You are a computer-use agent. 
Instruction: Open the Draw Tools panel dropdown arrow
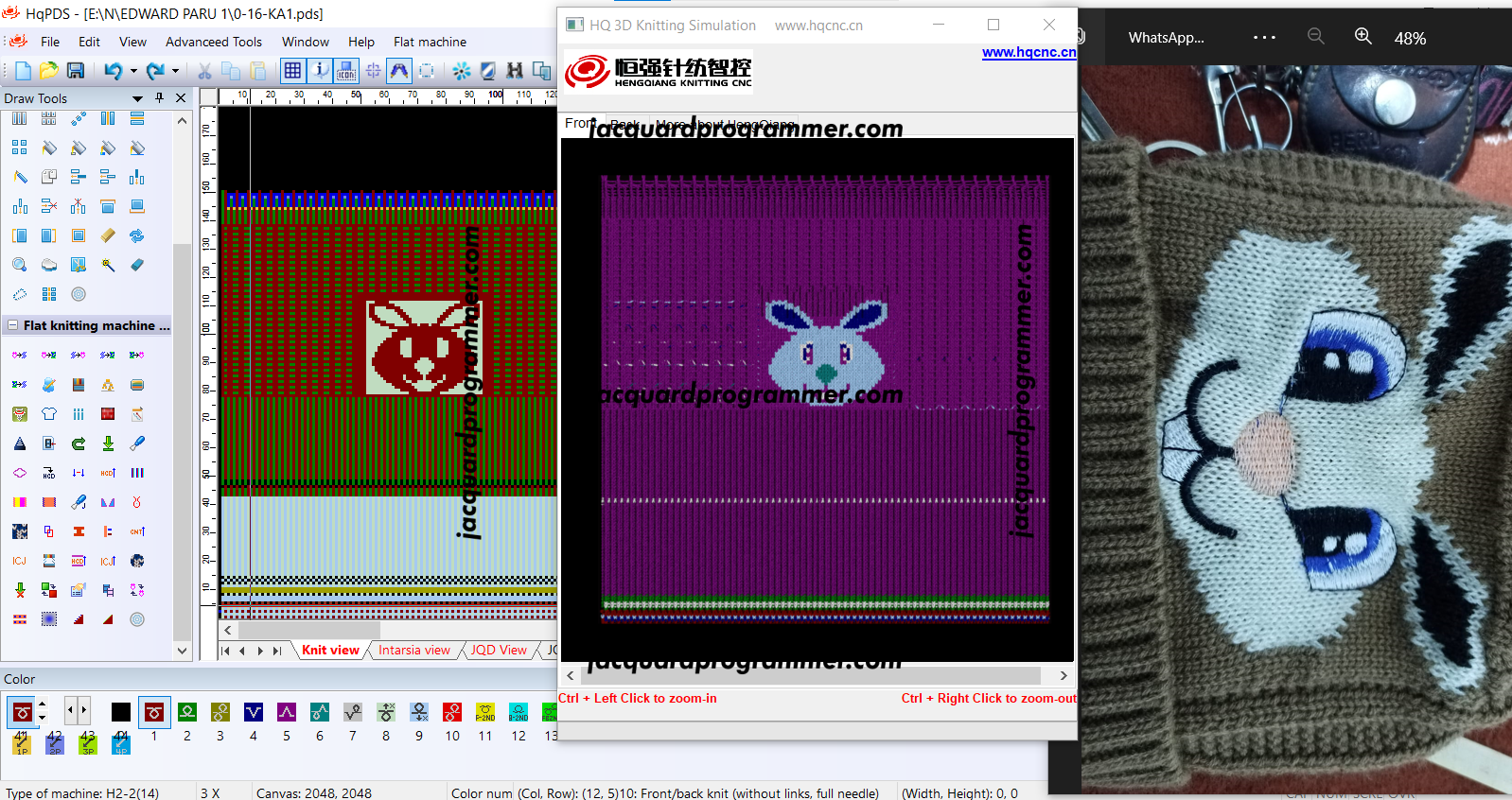137,98
